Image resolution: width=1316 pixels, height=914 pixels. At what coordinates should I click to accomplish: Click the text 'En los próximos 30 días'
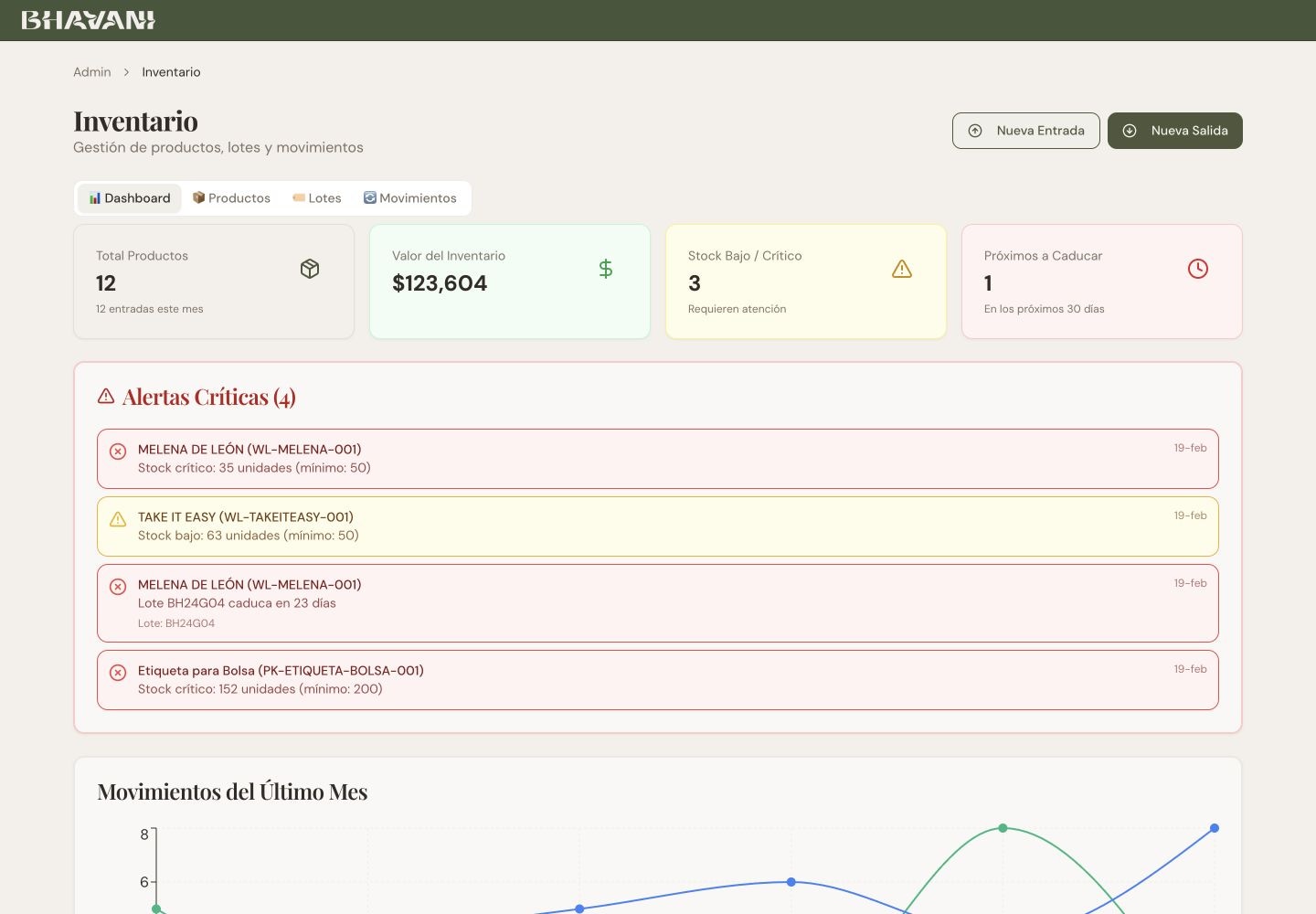[1045, 309]
